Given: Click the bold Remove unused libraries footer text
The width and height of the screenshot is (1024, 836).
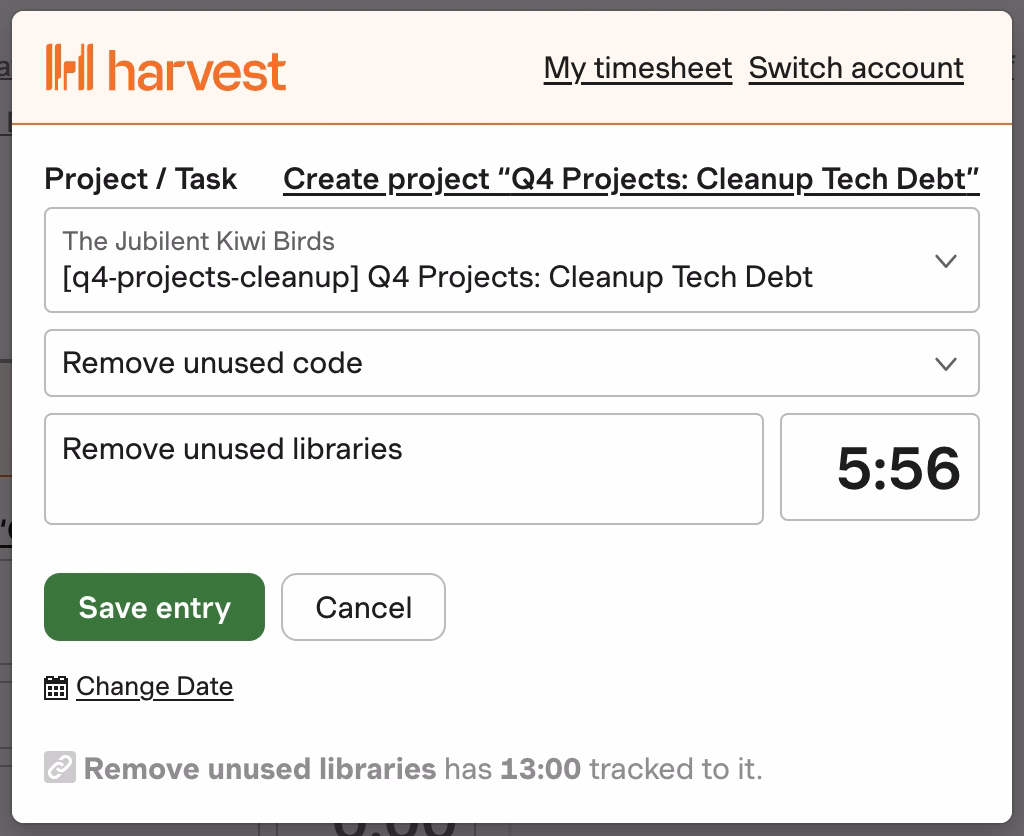Looking at the screenshot, I should (x=260, y=769).
